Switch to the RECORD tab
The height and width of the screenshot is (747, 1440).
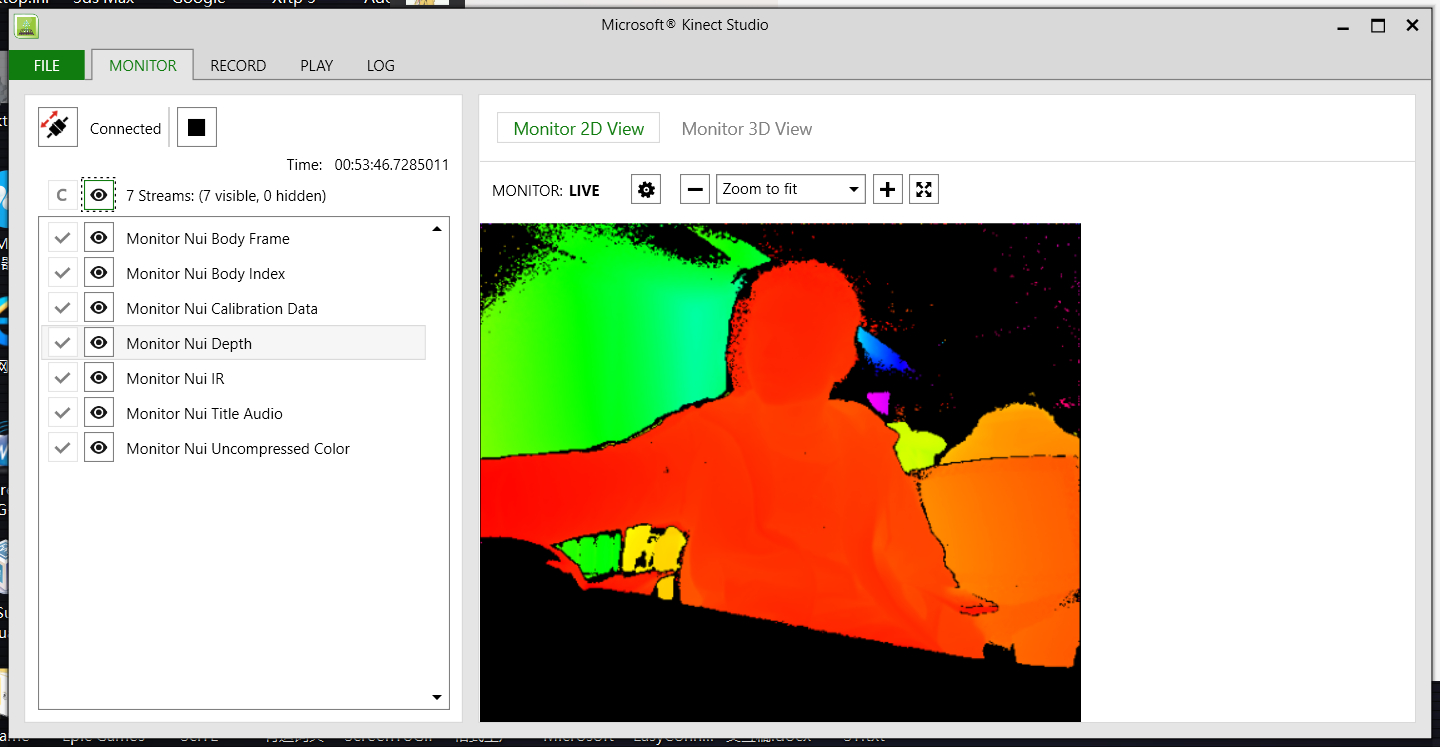(238, 65)
